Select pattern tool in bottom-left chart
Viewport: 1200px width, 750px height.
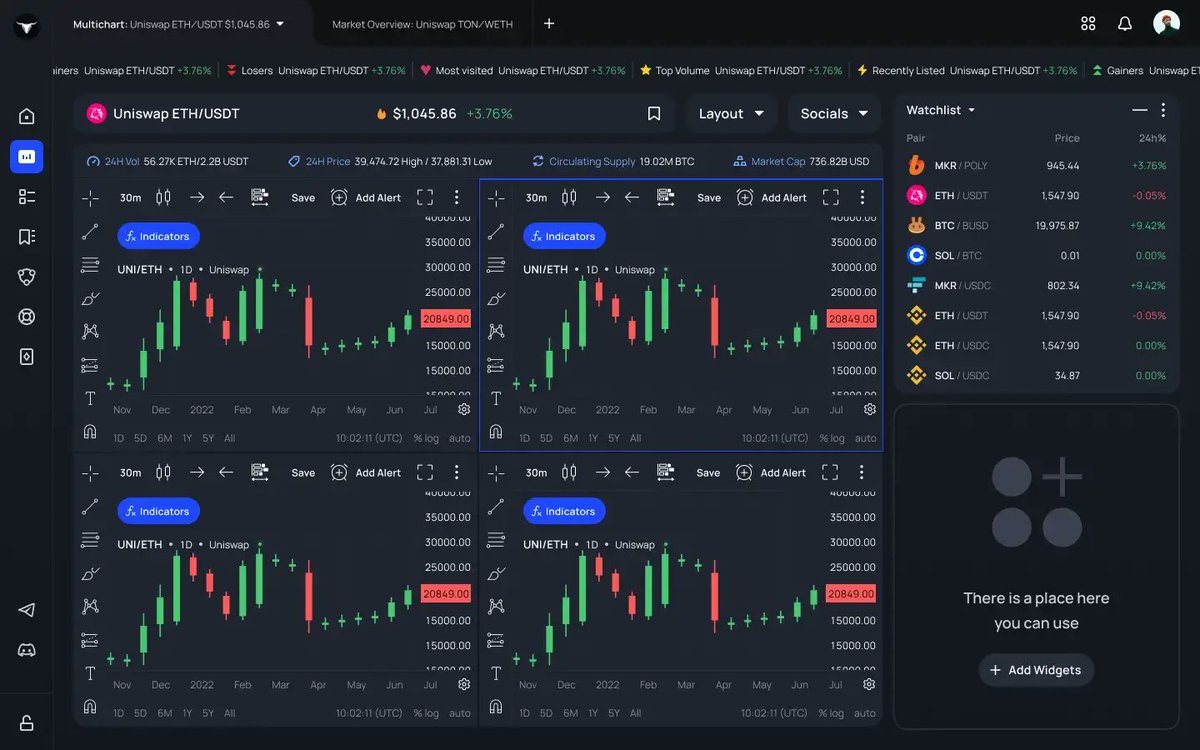click(x=90, y=606)
